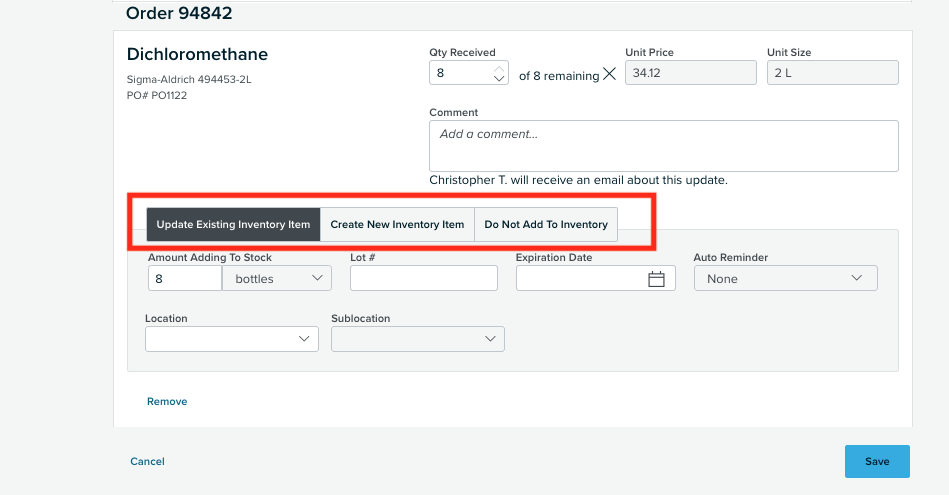Open the Location dropdown

click(232, 339)
